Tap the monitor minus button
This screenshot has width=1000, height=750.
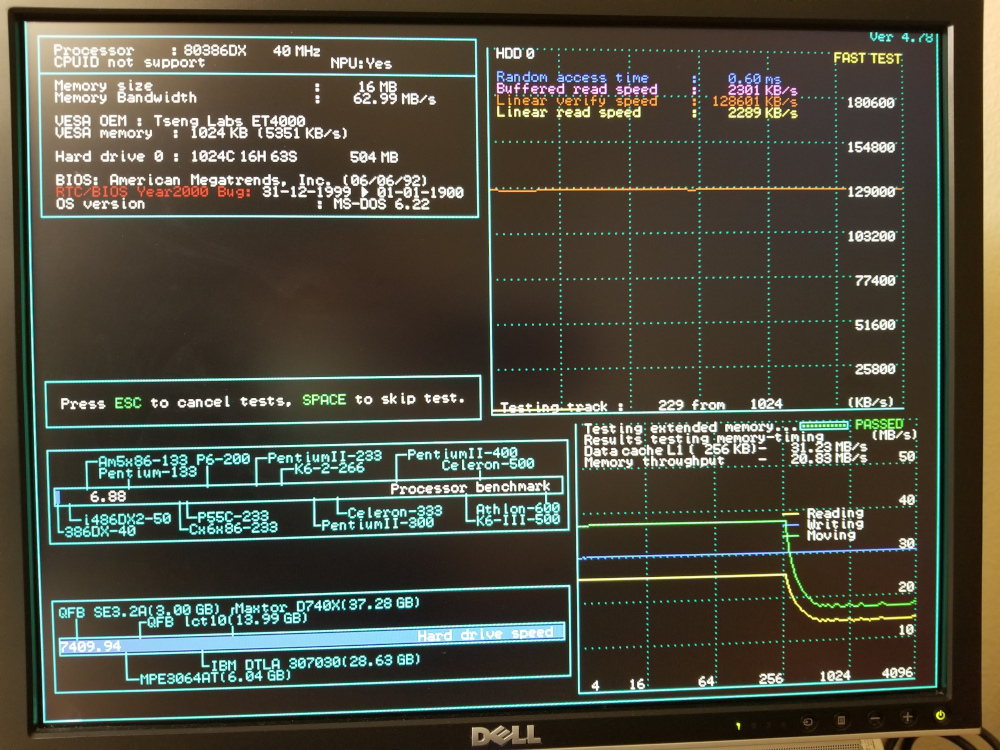click(x=874, y=719)
